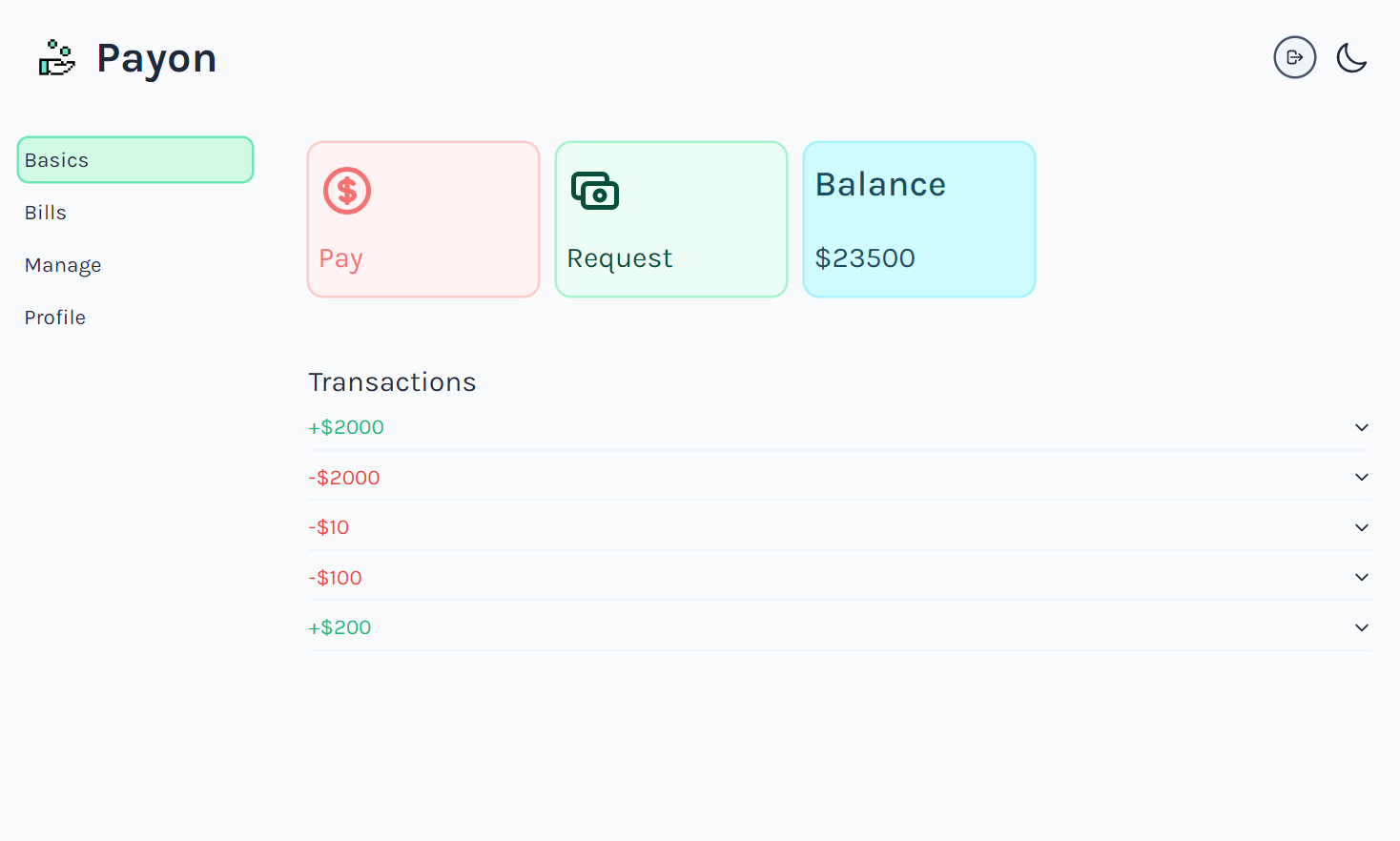1400x841 pixels.
Task: Click the Balance card showing $23500
Action: (919, 219)
